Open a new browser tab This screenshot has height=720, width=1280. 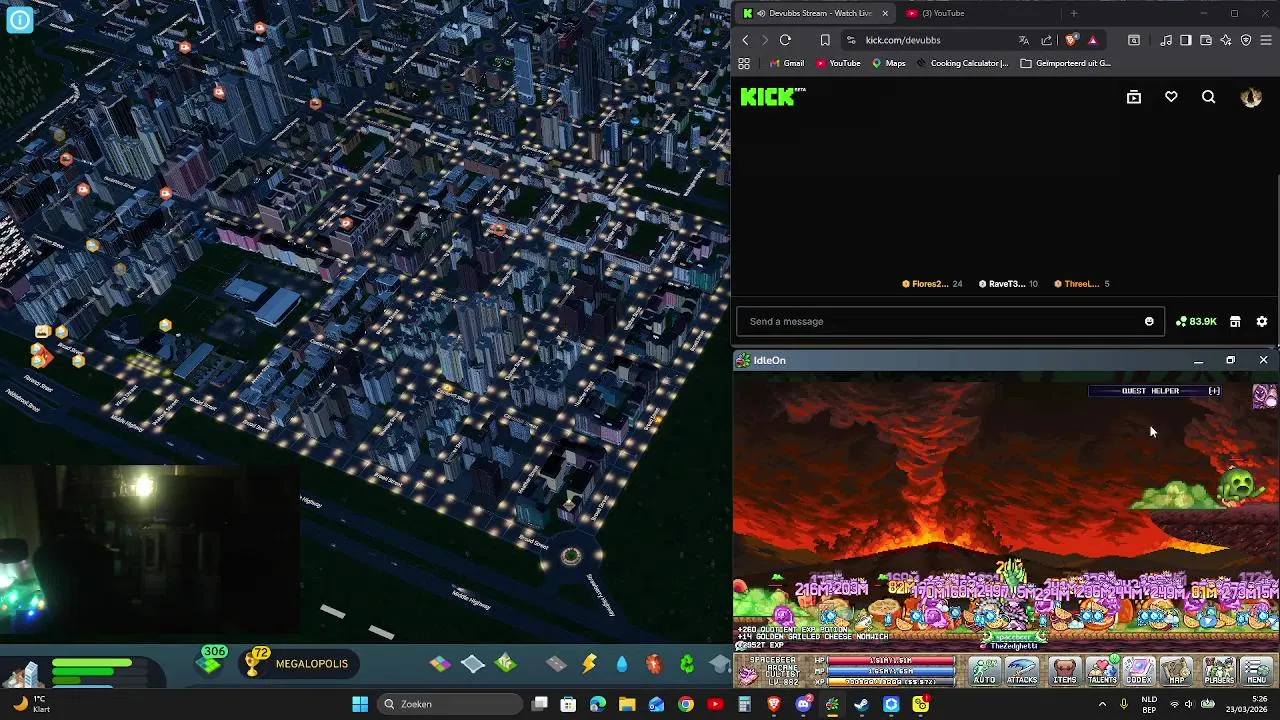coord(1073,13)
